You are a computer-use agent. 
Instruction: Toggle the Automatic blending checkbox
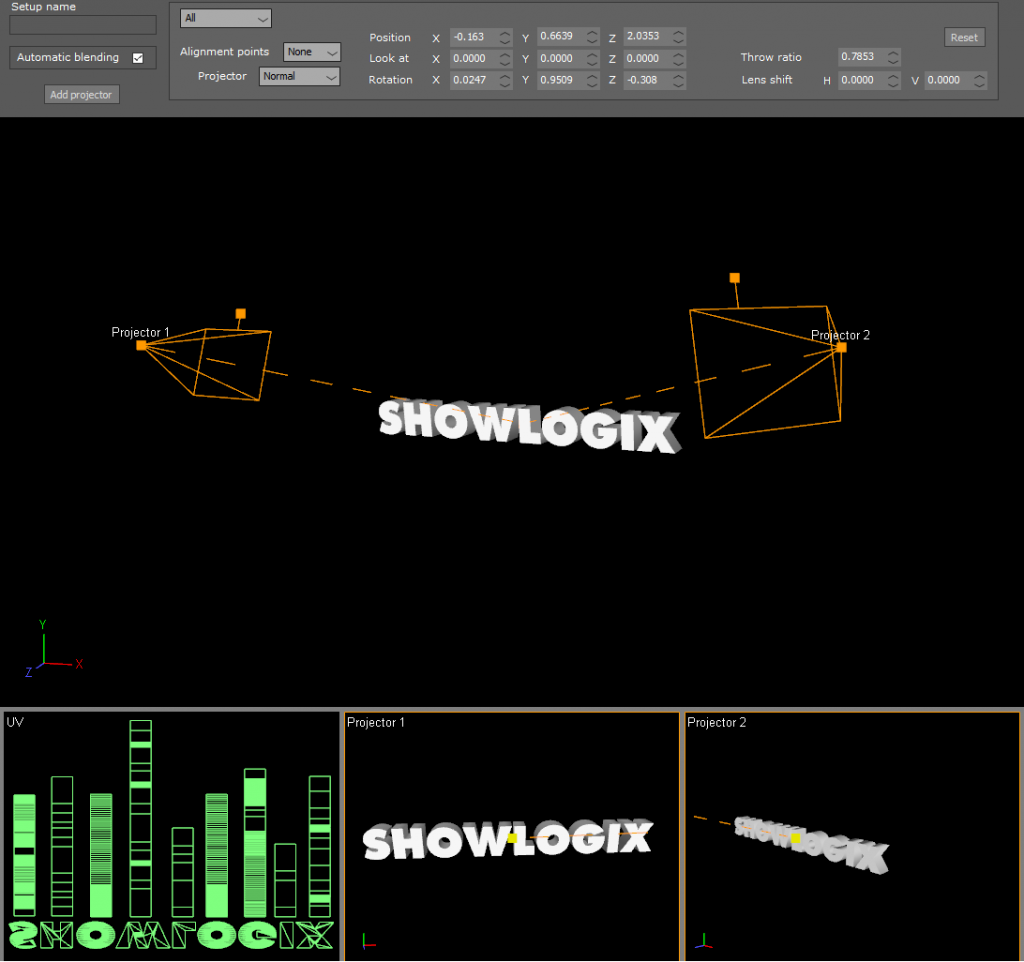pos(138,58)
